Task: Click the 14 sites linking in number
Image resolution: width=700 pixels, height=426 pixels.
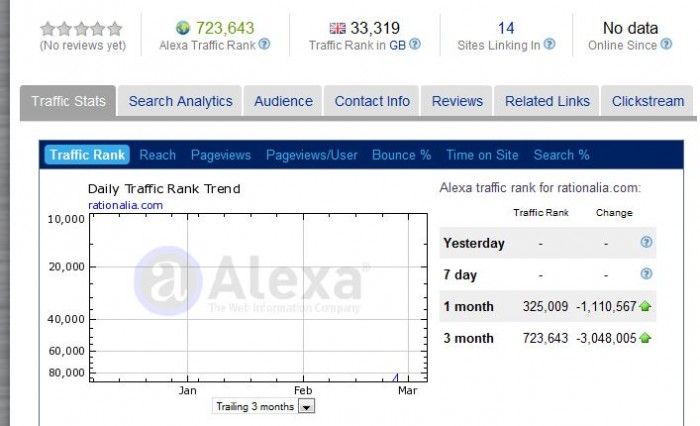Action: (x=506, y=28)
